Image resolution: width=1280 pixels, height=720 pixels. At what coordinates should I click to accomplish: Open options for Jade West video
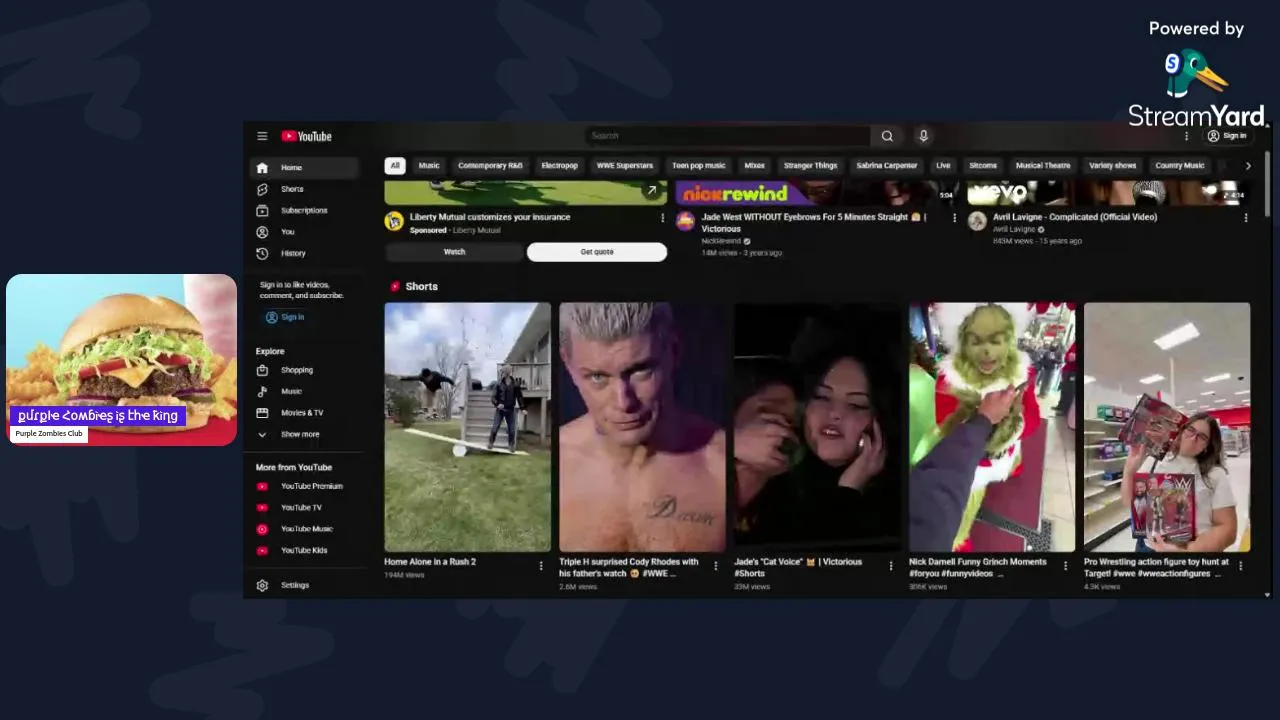954,218
